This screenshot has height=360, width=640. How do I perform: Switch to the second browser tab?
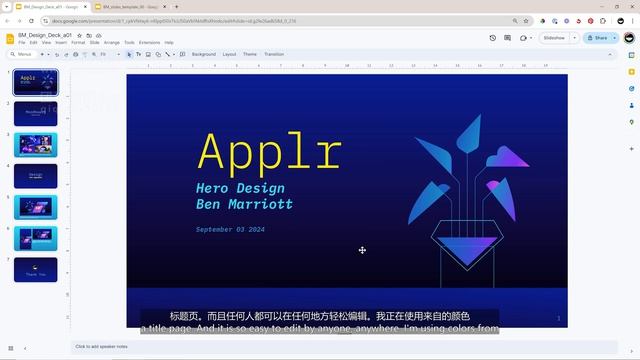130,7
